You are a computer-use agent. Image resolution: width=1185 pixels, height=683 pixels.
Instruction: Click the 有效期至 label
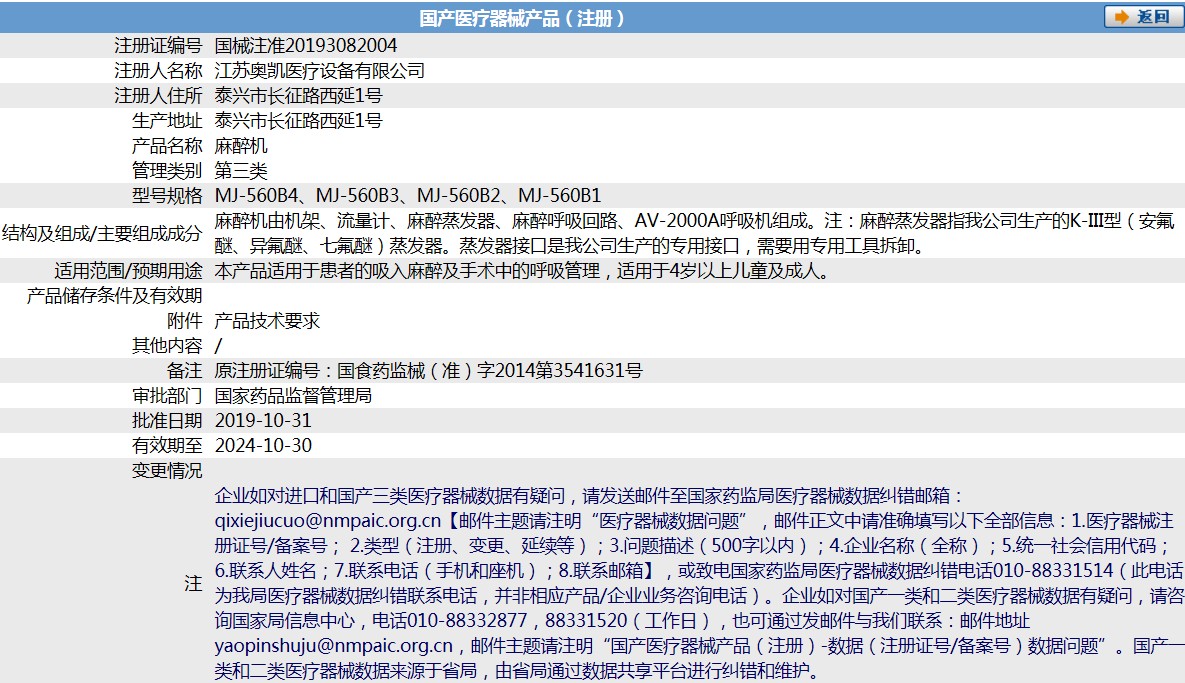(167, 445)
